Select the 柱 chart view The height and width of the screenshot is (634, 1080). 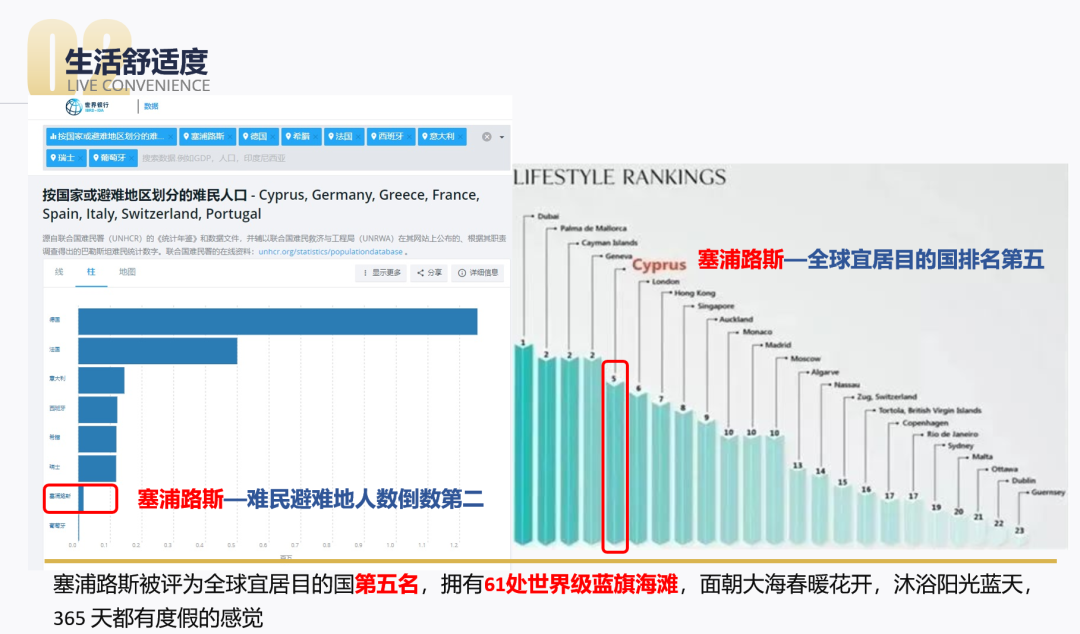90,272
